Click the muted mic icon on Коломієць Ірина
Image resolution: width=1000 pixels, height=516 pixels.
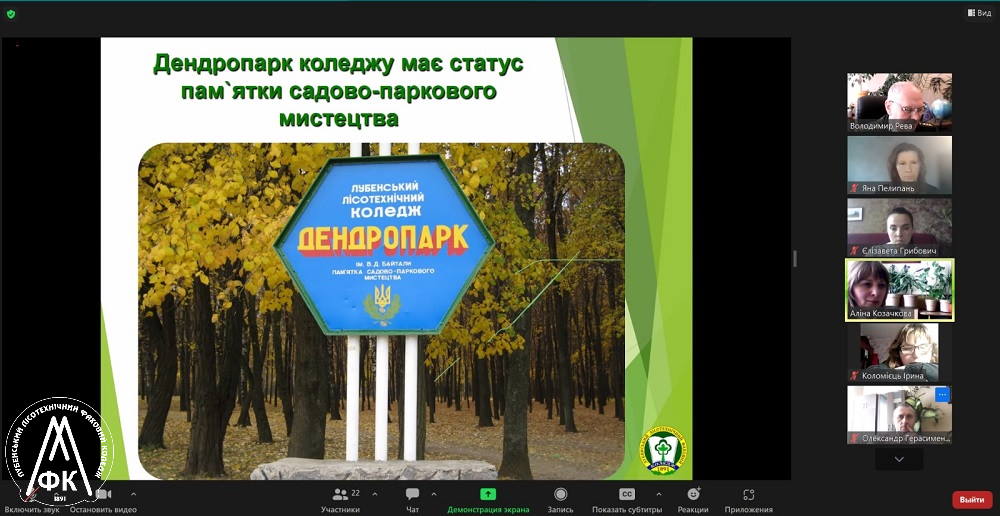[855, 376]
